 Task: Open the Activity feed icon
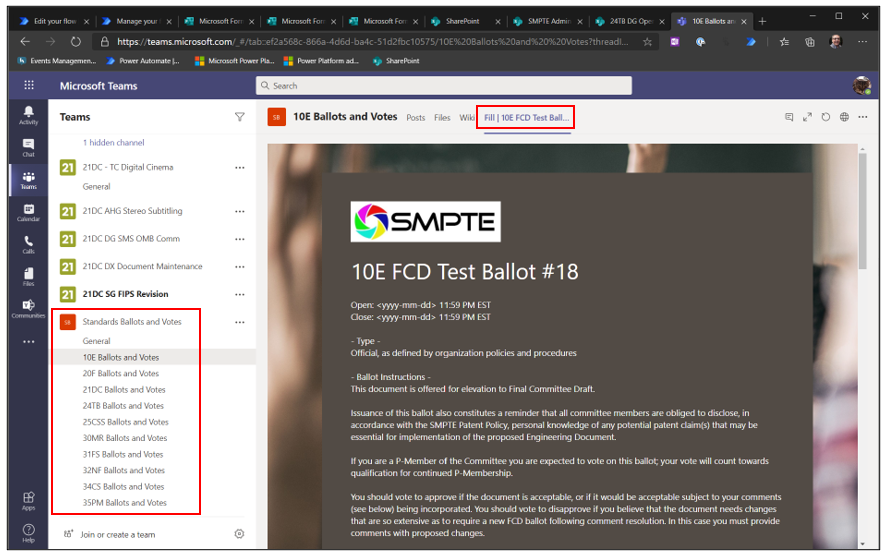tap(28, 114)
